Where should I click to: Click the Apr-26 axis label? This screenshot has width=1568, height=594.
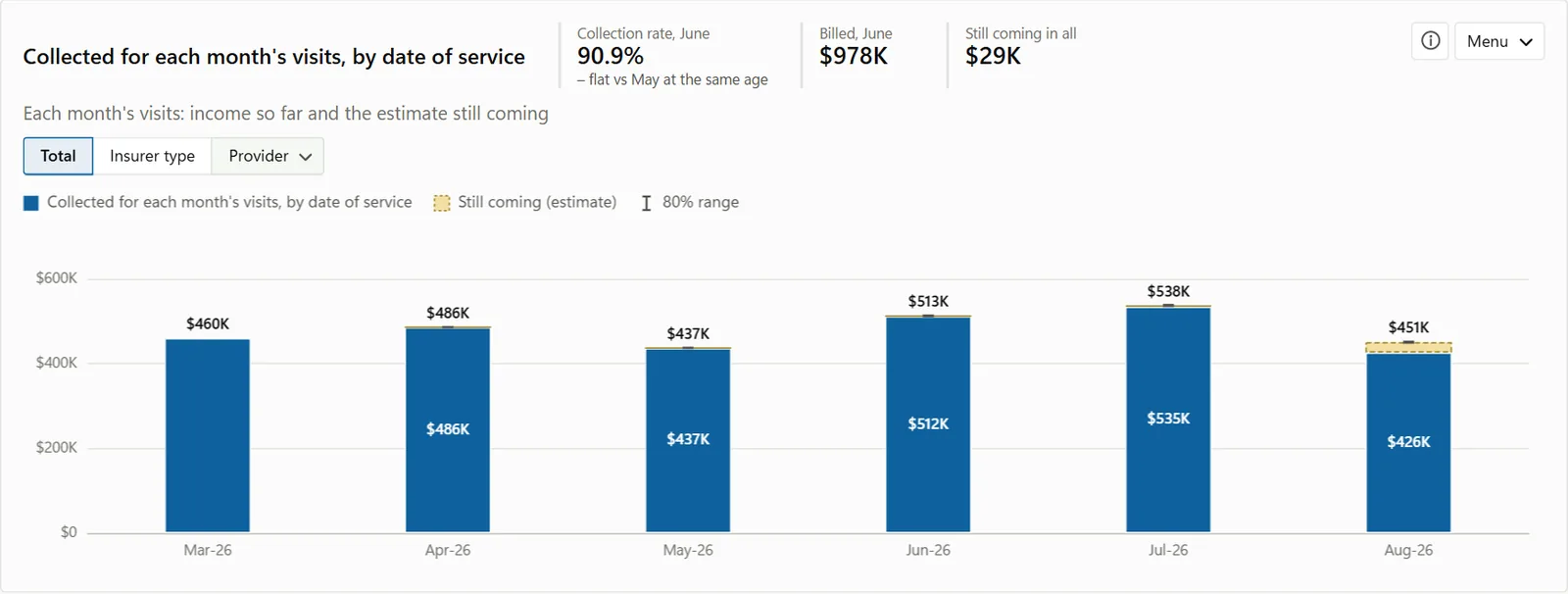[448, 550]
